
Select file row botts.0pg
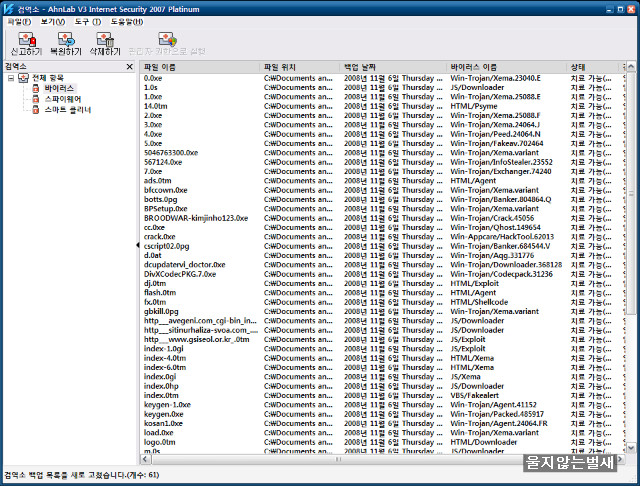coord(382,200)
